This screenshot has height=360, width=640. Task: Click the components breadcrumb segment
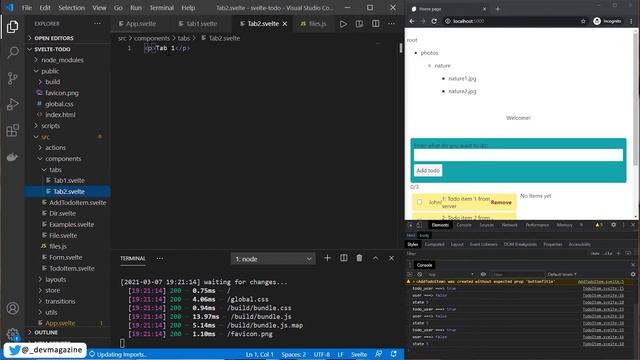pos(152,38)
